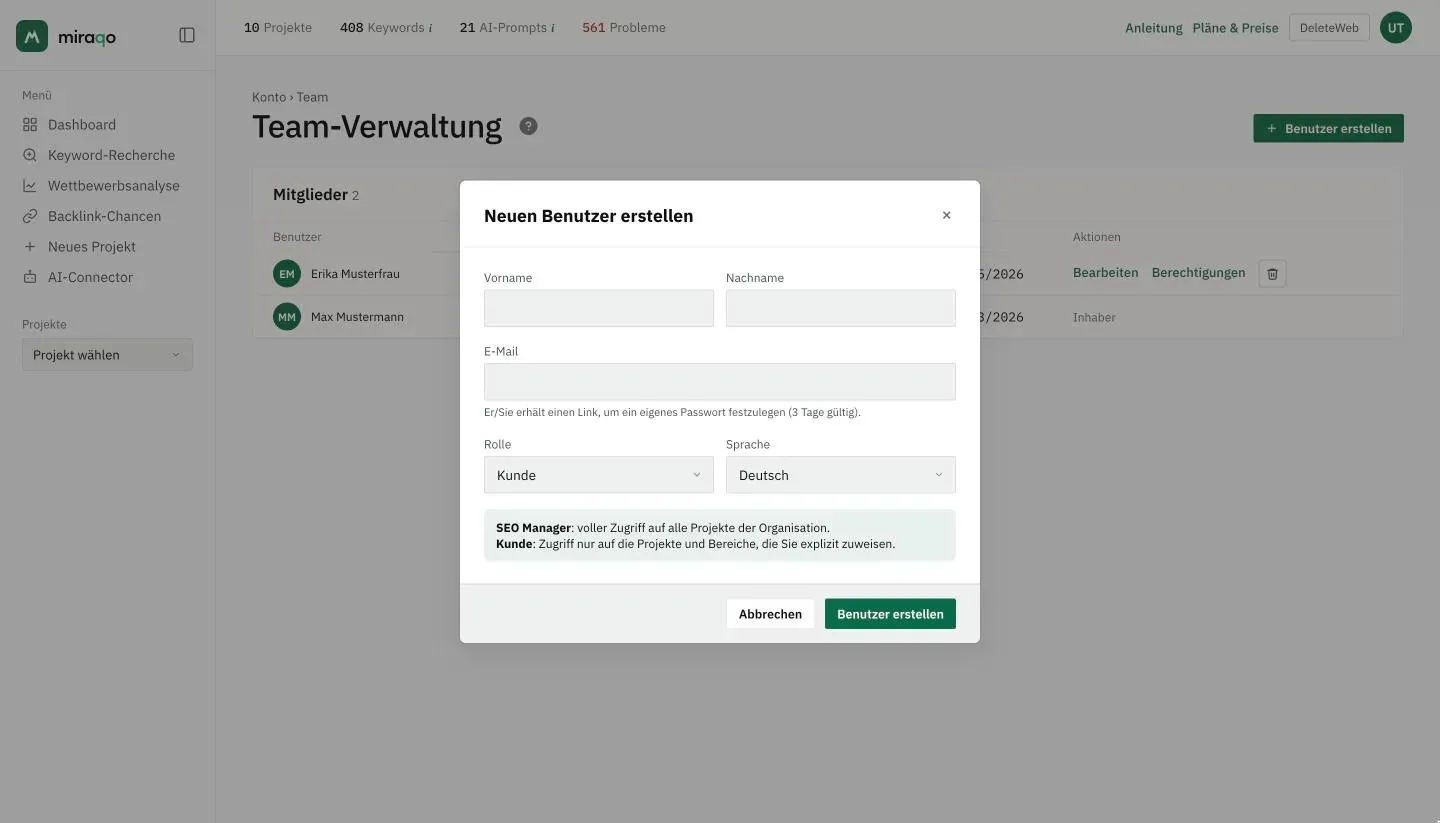Screen dimensions: 1440x823
Task: Open the Sprache dropdown set to Deutsch
Action: tap(841, 475)
